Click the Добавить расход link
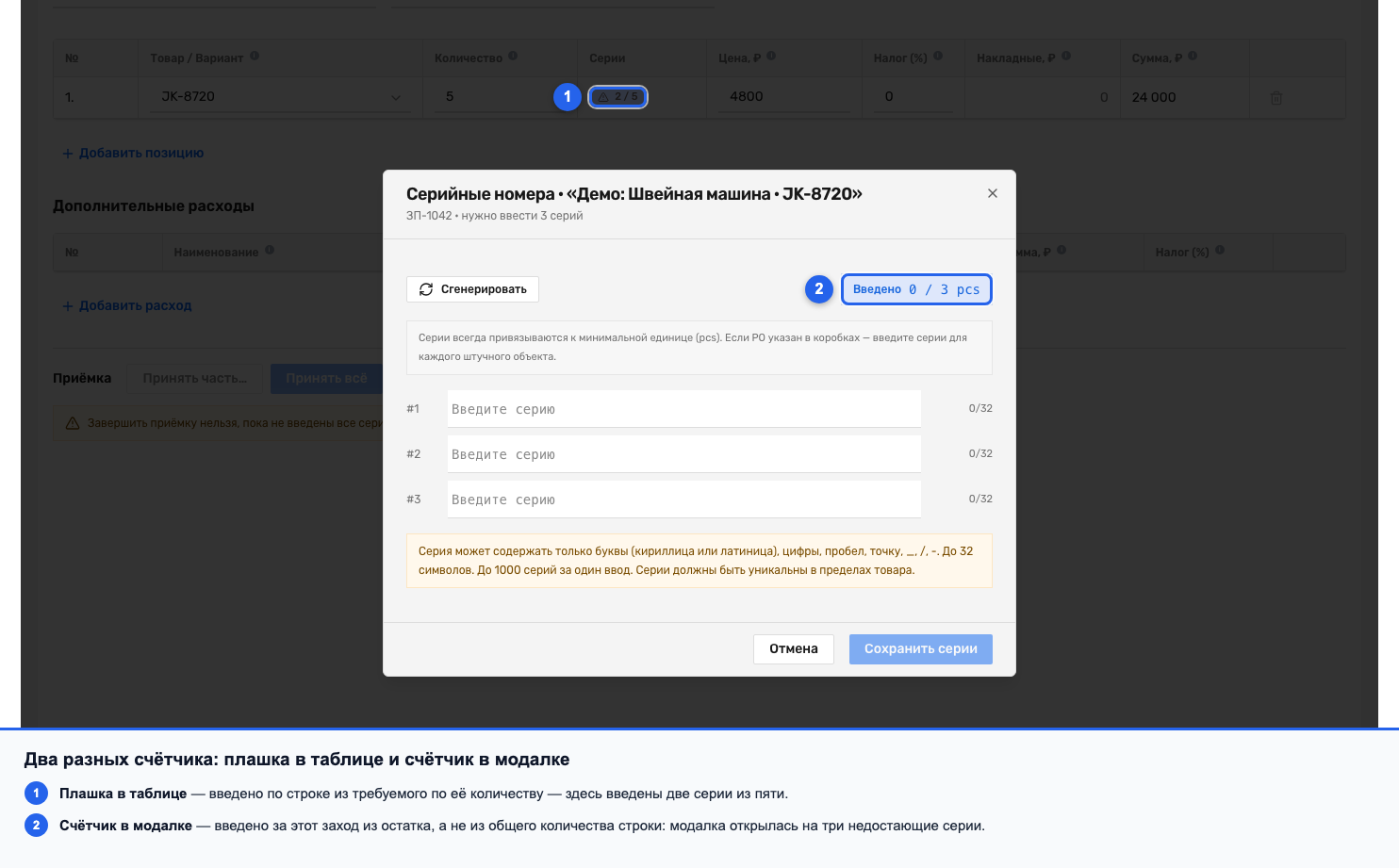 point(127,305)
